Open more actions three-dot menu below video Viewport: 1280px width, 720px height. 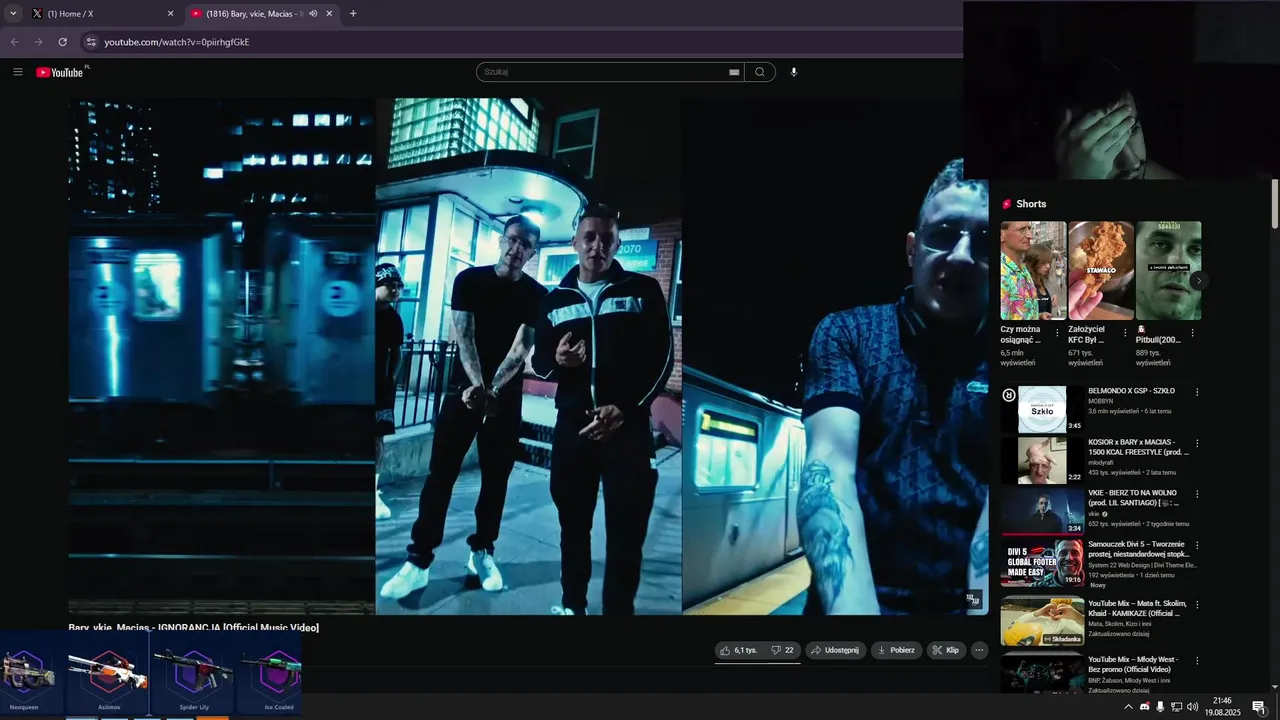pyautogui.click(x=979, y=650)
